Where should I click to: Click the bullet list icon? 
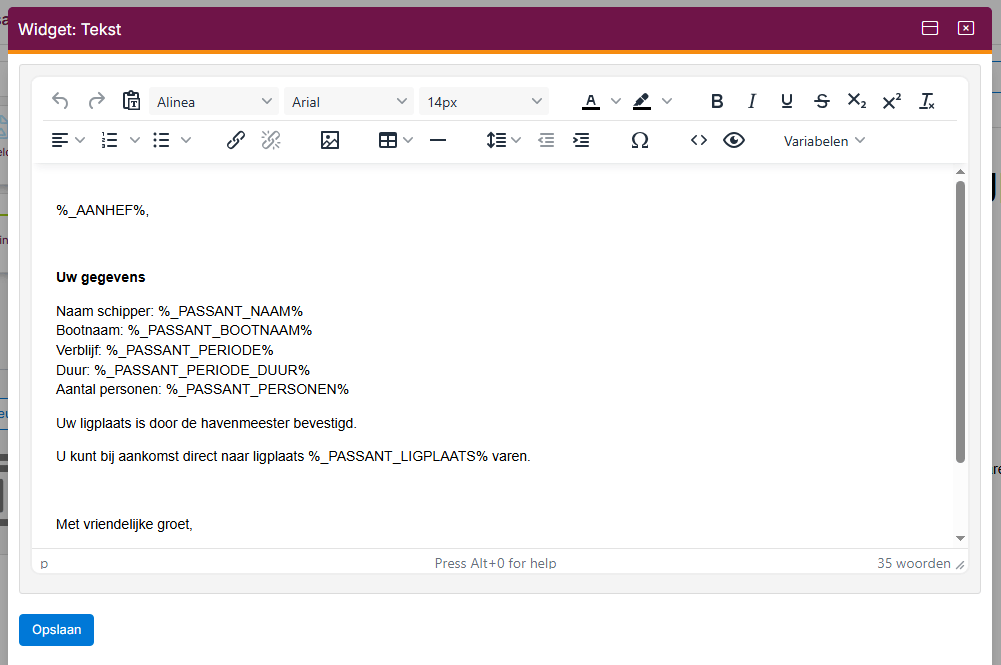[162, 140]
